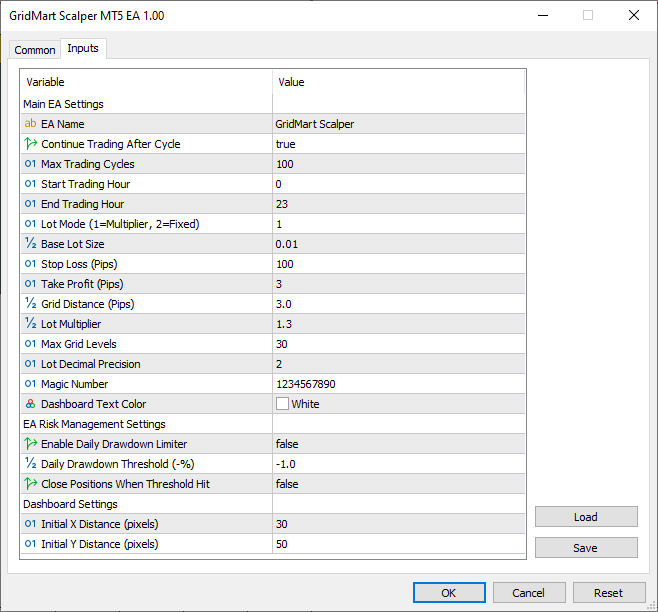Minimize the GridMart Scalper dialog
Viewport: 658px width, 612px height.
(543, 16)
